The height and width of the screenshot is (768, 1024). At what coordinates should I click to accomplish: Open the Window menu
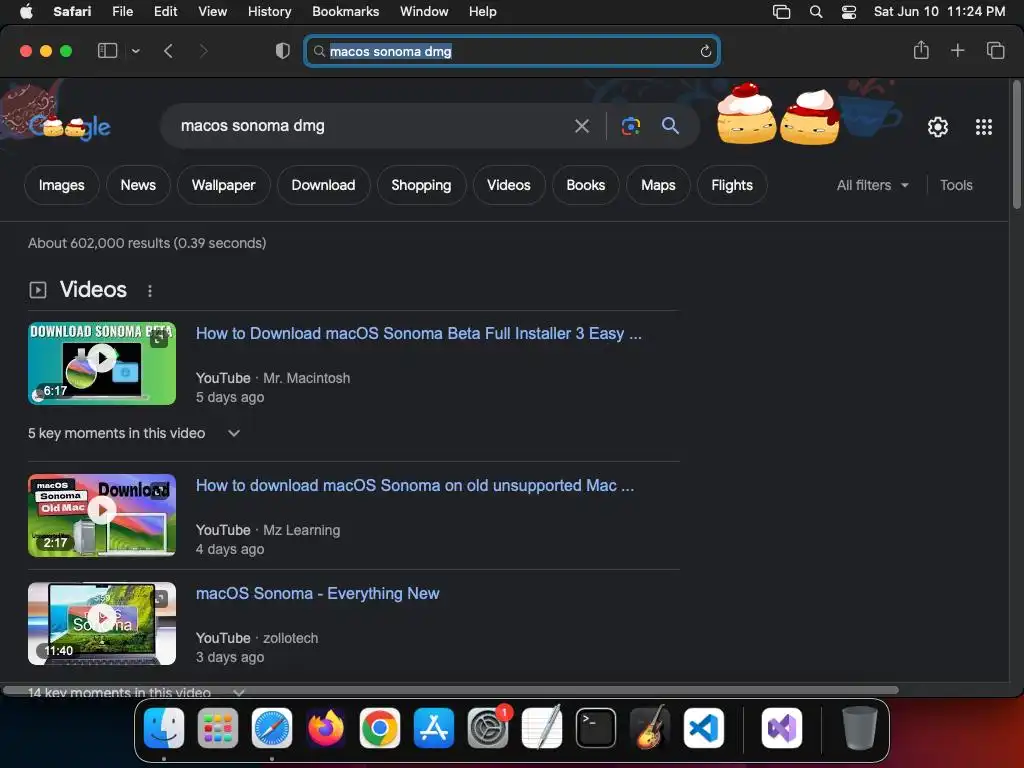(x=424, y=11)
